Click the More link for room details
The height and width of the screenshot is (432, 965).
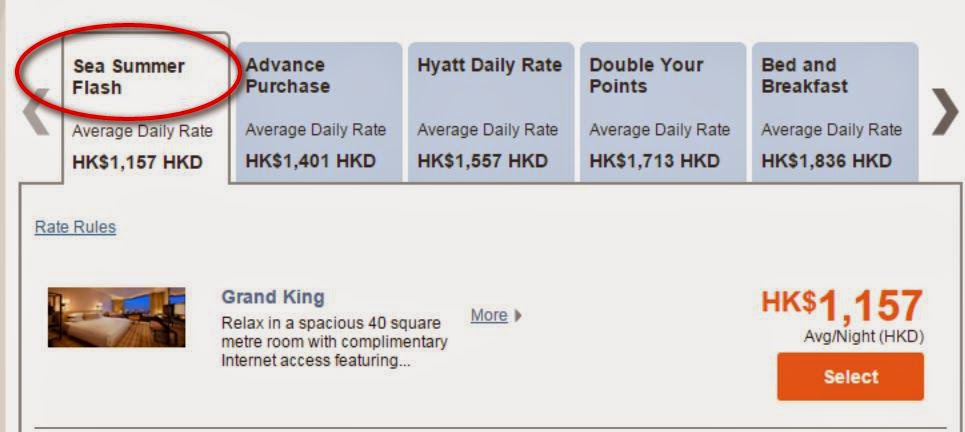click(489, 316)
